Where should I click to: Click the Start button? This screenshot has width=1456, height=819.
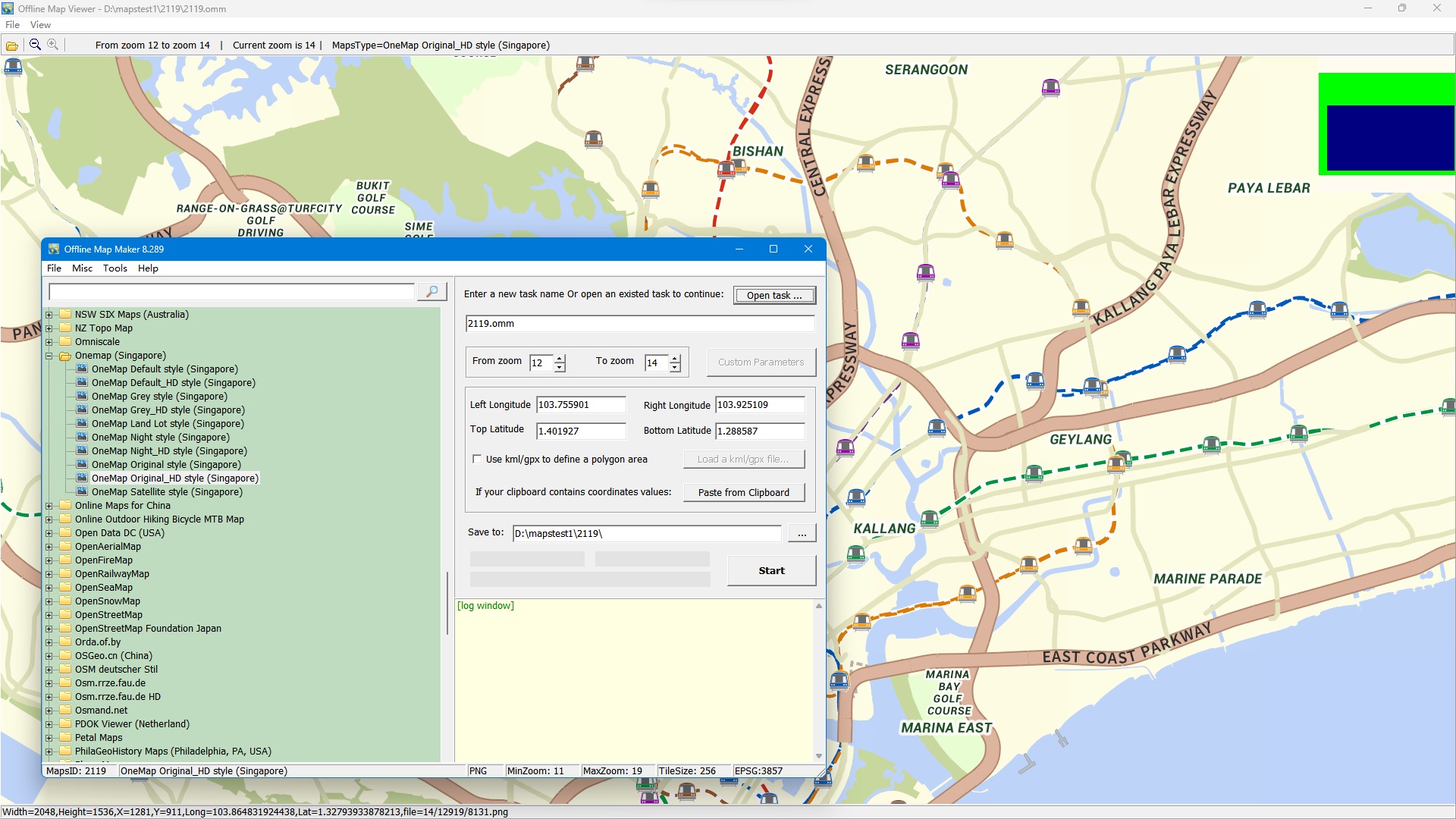point(771,571)
